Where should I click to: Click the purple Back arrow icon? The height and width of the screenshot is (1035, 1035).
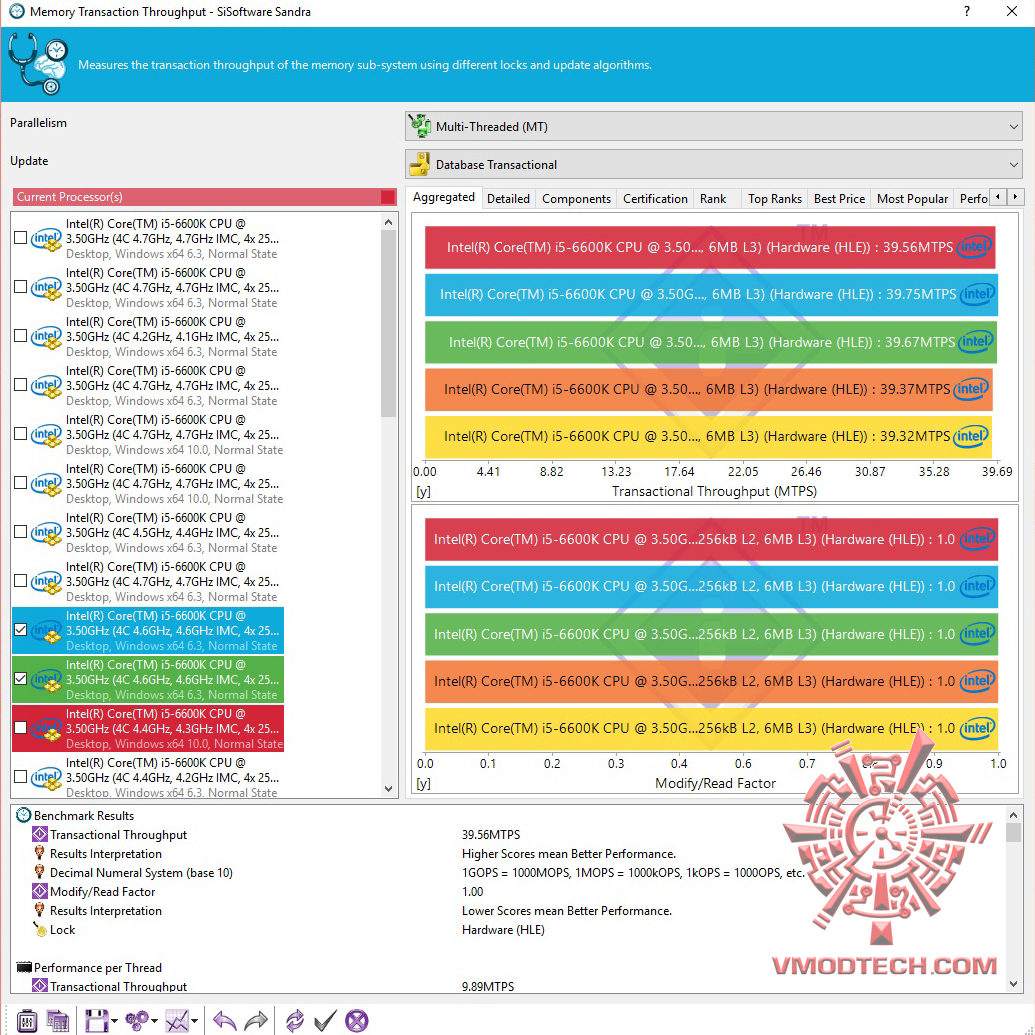point(225,1020)
